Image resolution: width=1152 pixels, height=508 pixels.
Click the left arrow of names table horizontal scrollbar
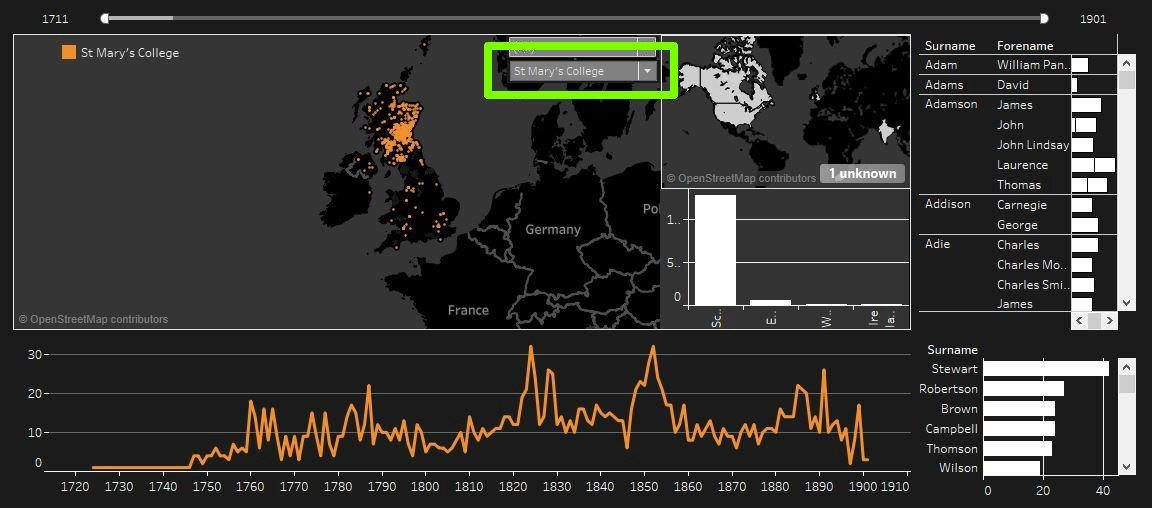[x=1079, y=321]
